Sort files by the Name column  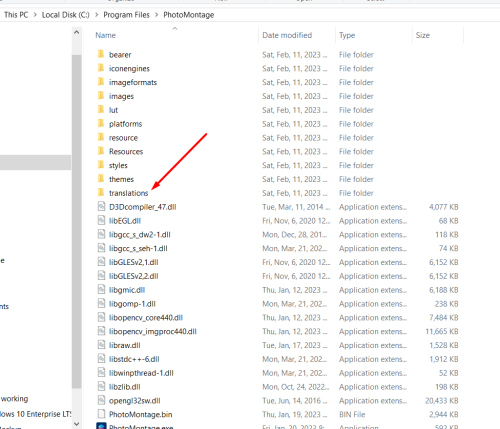[105, 35]
